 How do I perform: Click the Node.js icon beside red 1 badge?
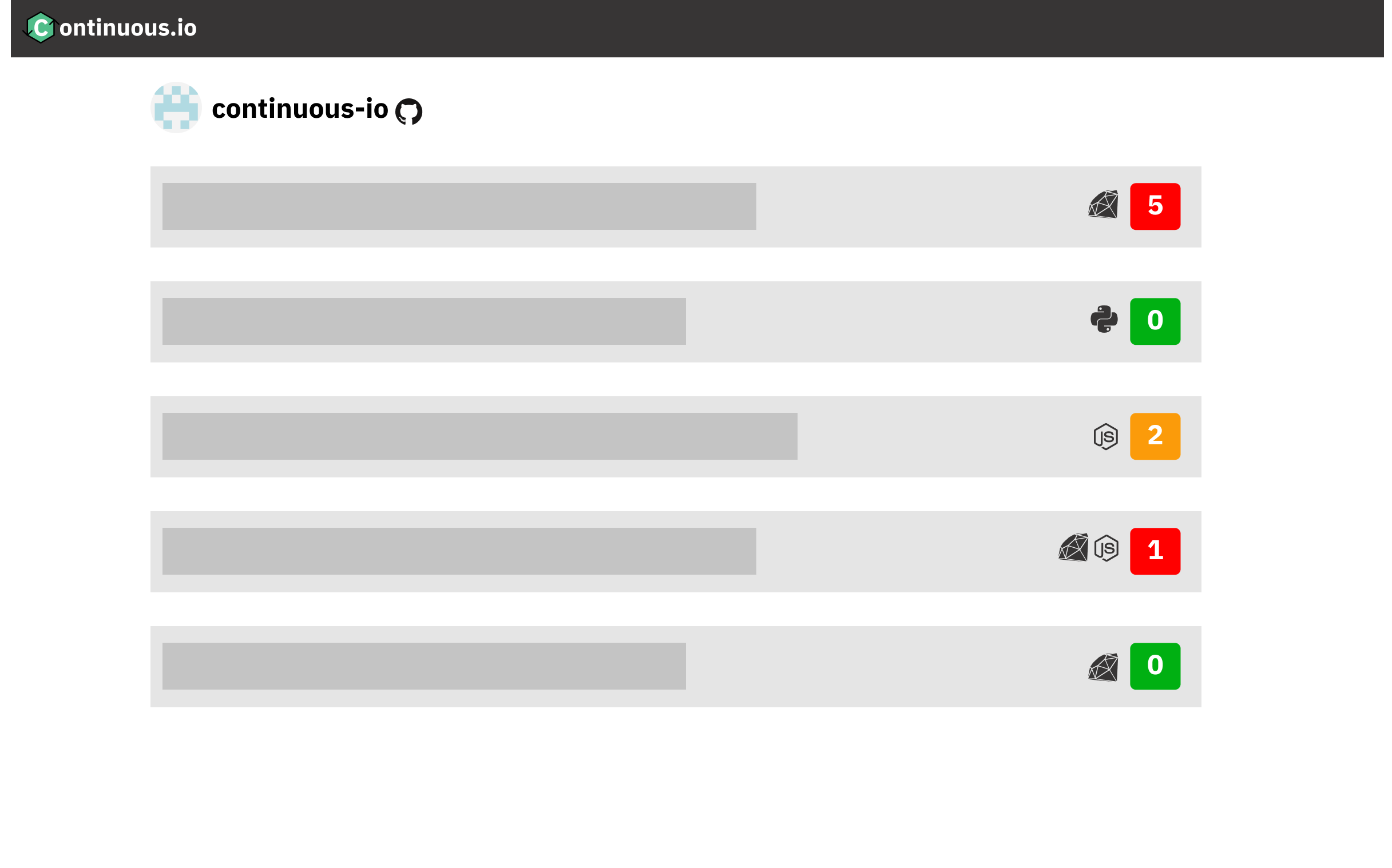1107,549
